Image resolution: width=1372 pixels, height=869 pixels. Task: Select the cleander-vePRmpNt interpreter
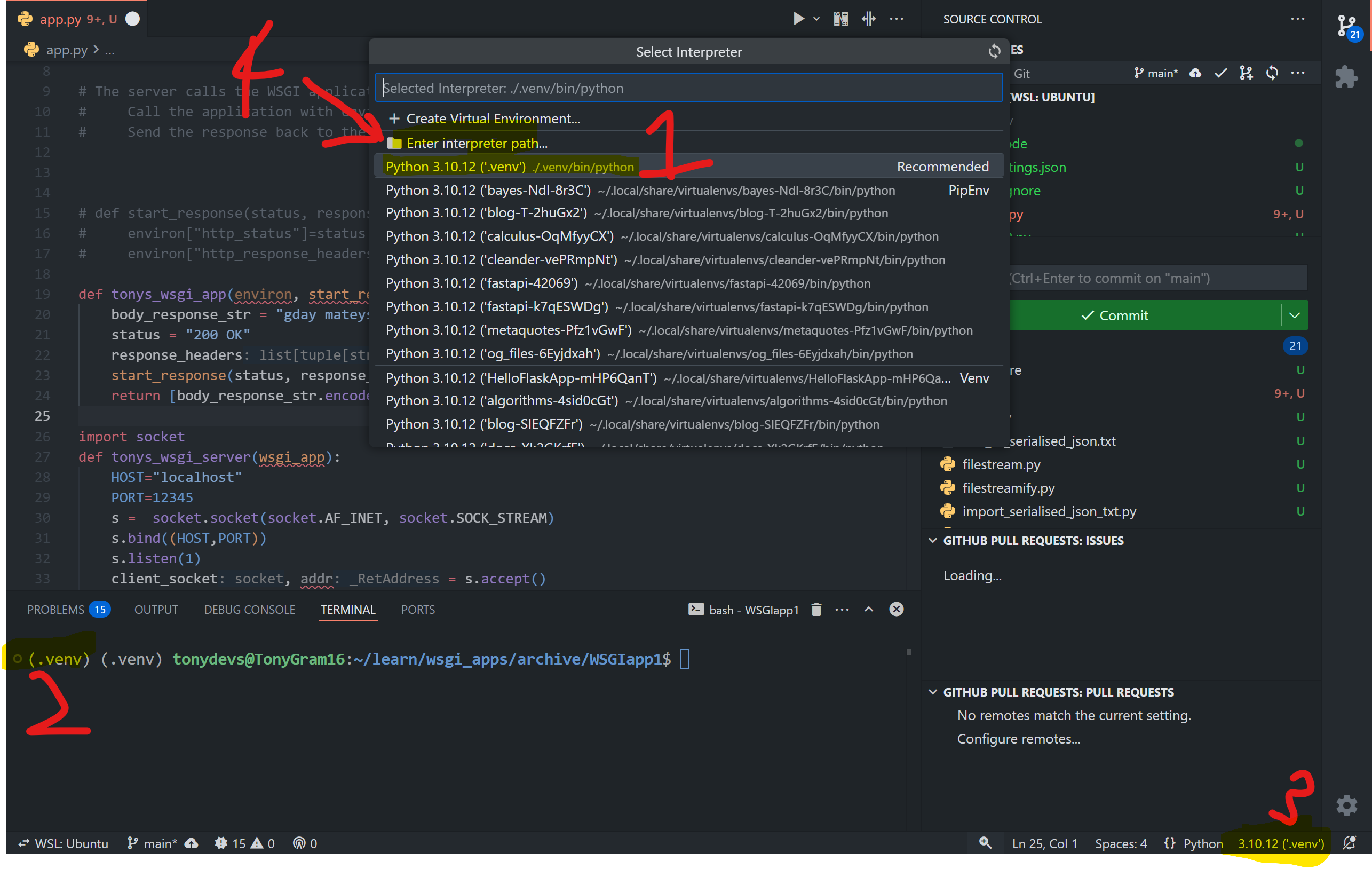(688, 260)
